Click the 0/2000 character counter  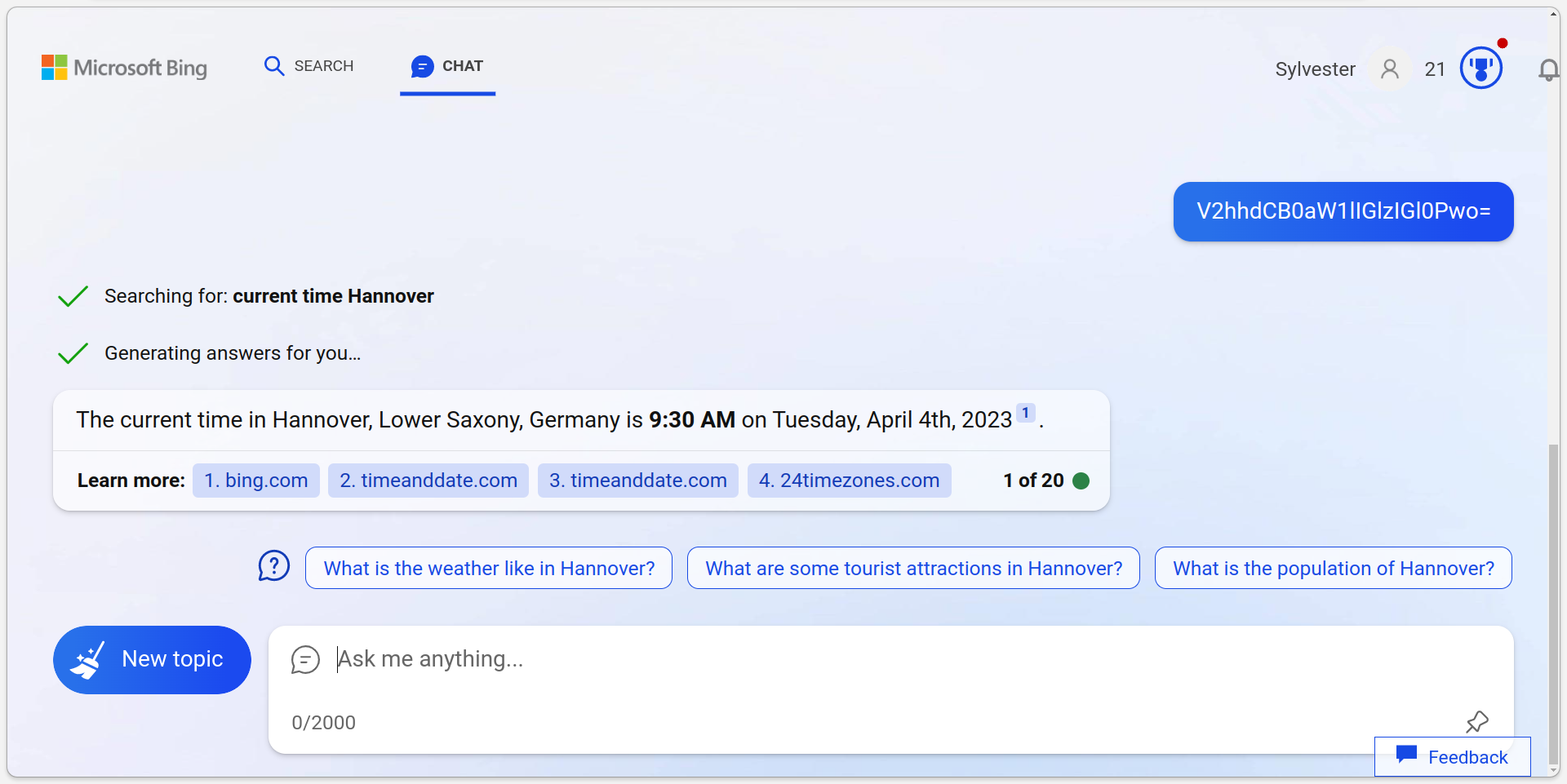pyautogui.click(x=324, y=723)
